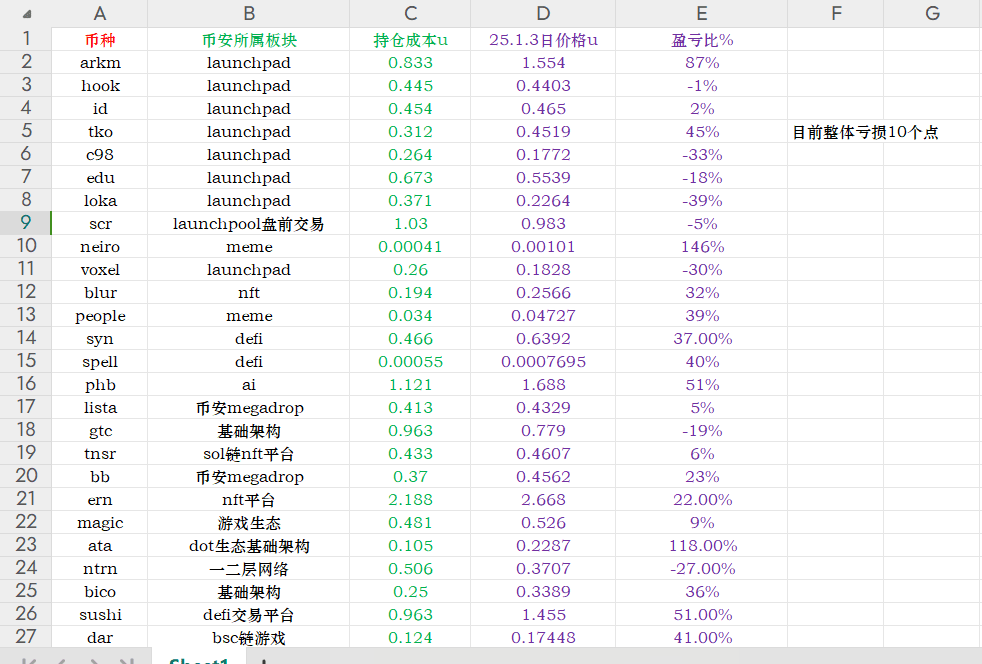Click the red 币种 header cell
The height and width of the screenshot is (664, 982).
pos(100,39)
